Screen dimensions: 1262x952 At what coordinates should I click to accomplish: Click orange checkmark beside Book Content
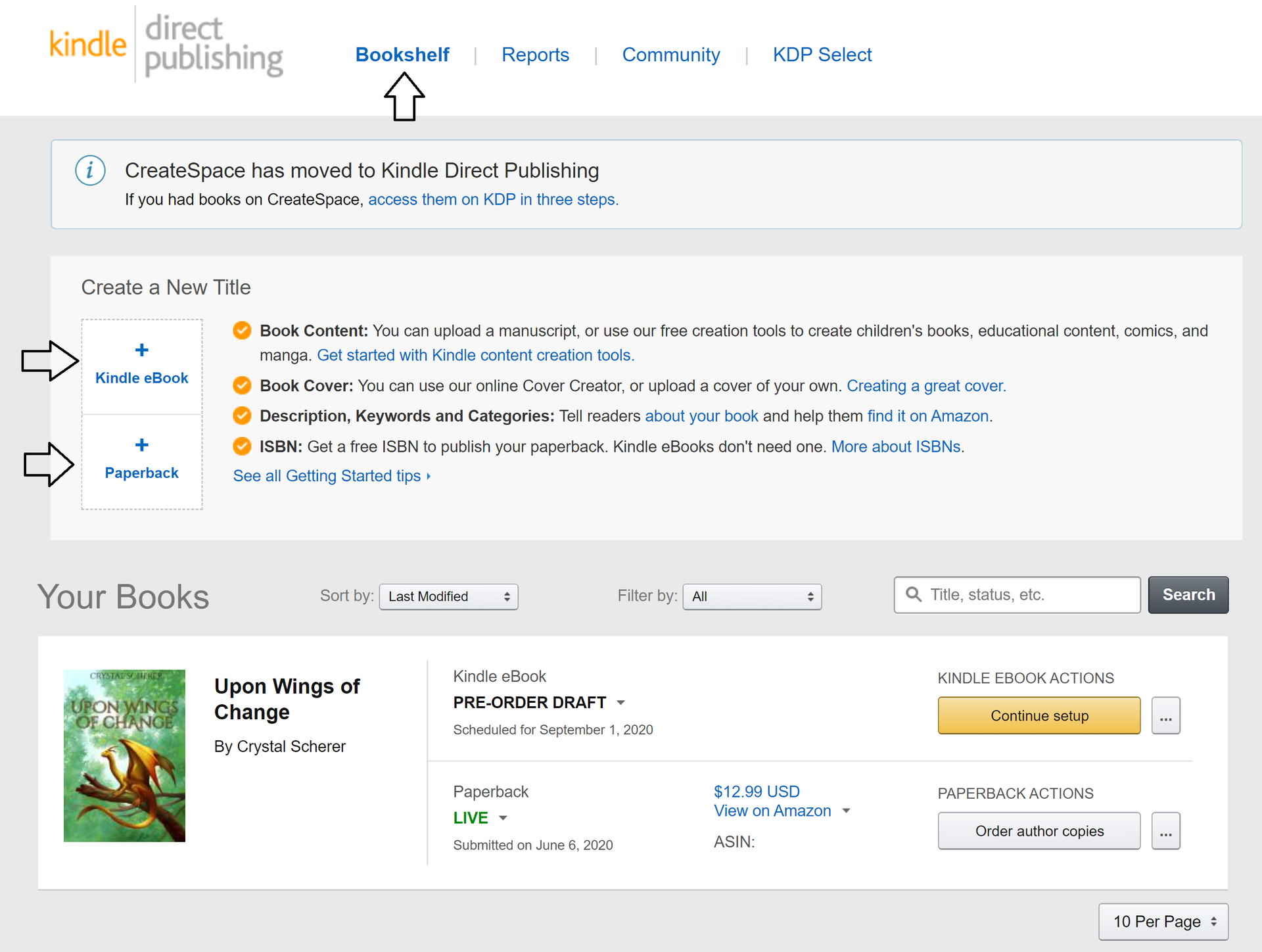(x=242, y=330)
